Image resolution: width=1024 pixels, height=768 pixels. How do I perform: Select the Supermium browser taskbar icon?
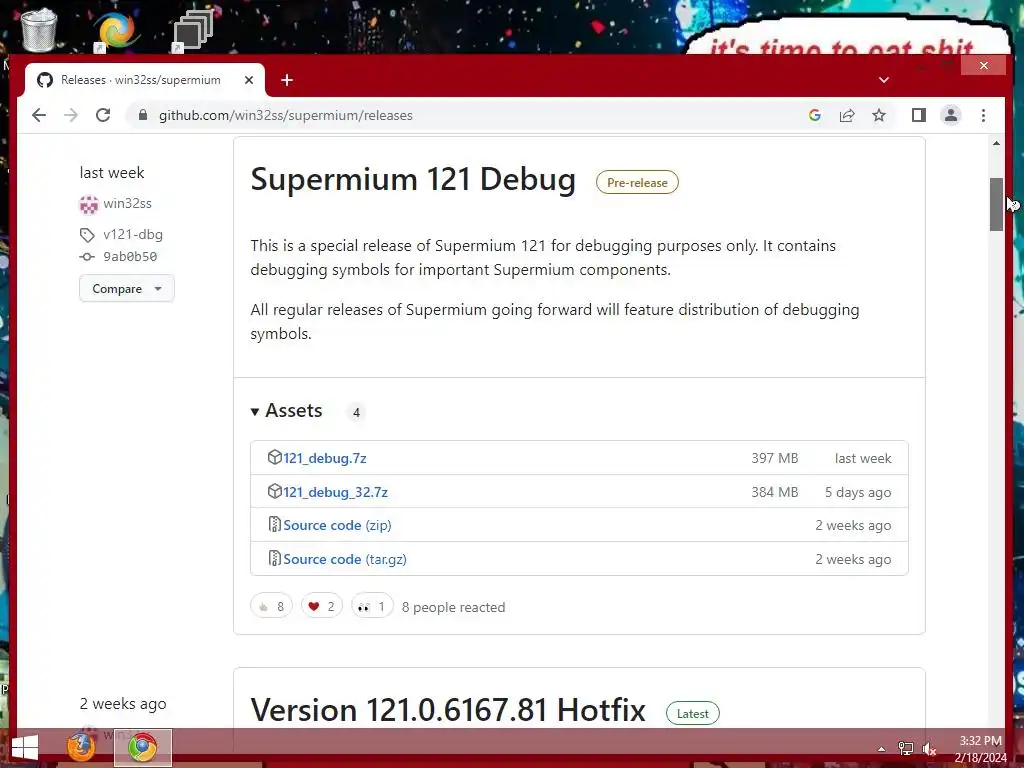tap(142, 748)
